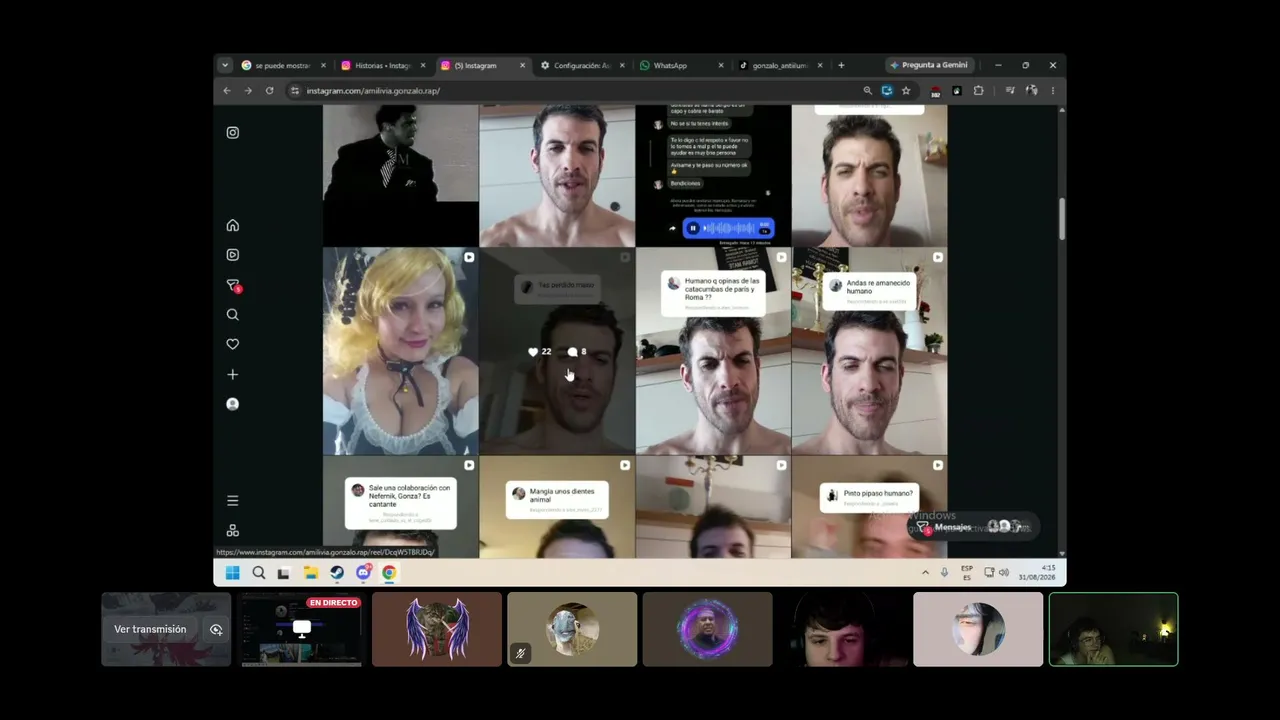The height and width of the screenshot is (720, 1280).
Task: Create a new post with the plus icon
Action: pos(233,374)
